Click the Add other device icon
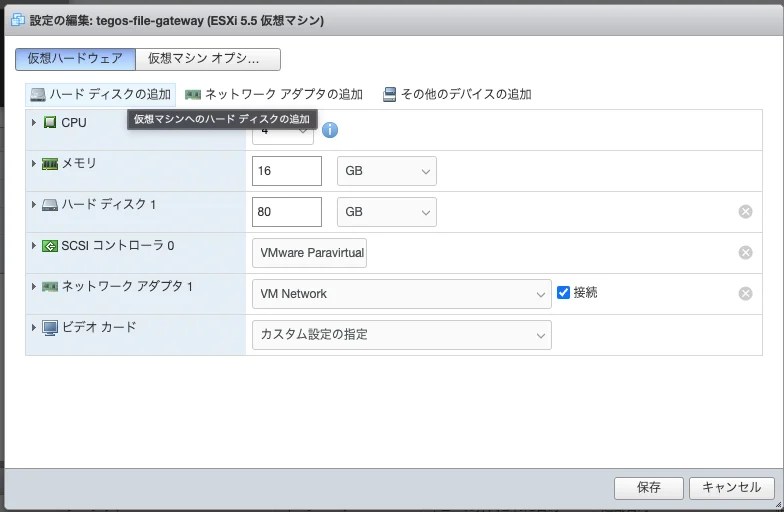The width and height of the screenshot is (784, 512). (390, 94)
